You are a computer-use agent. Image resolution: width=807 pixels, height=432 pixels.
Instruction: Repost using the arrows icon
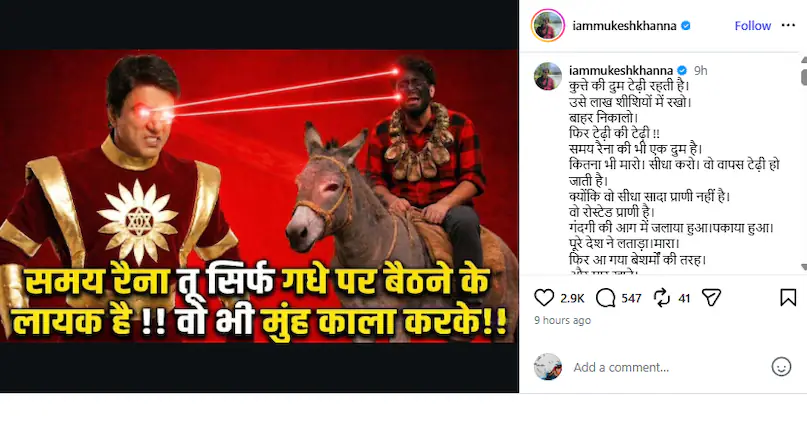pyautogui.click(x=661, y=298)
